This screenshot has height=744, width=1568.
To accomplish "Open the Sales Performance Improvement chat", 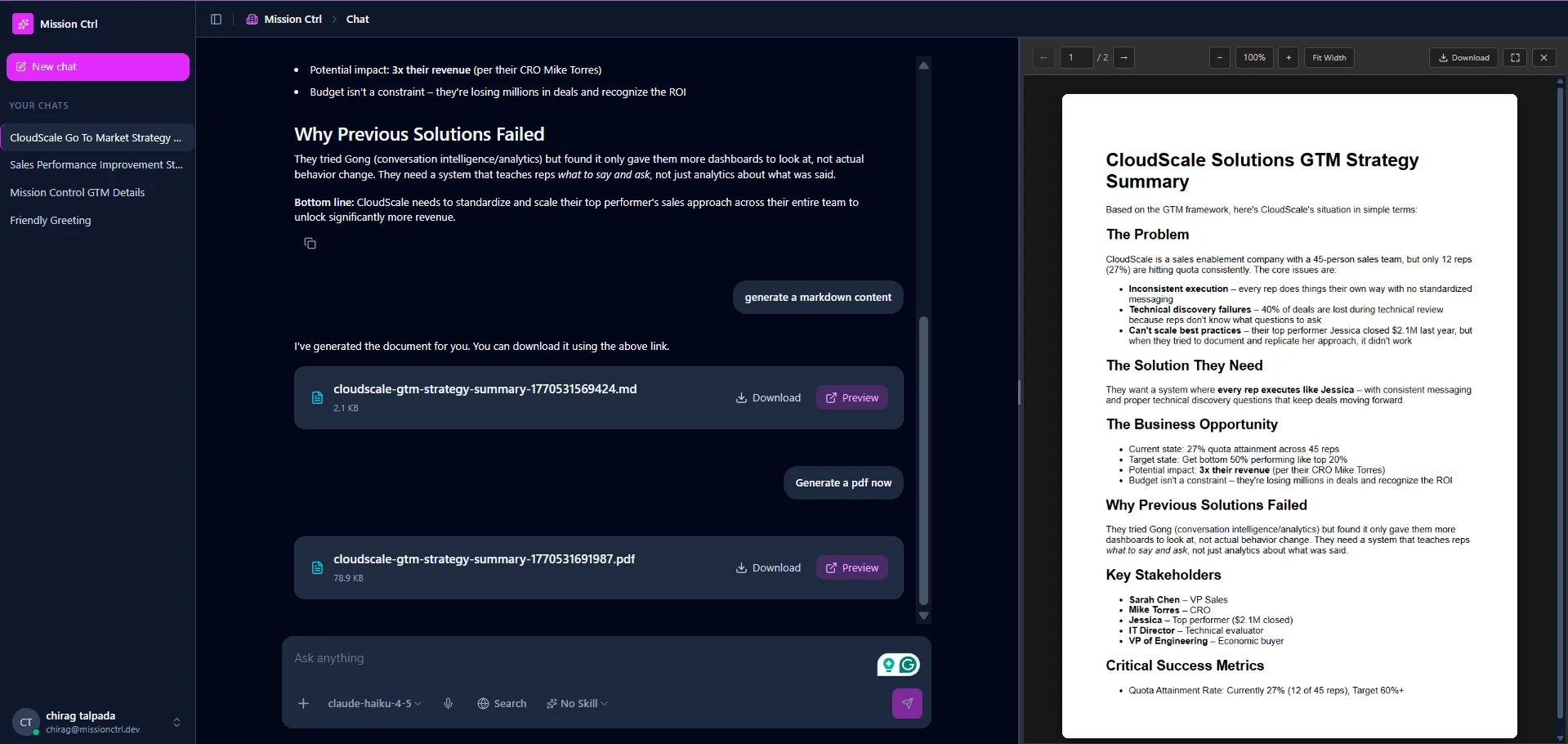I will 96,165.
